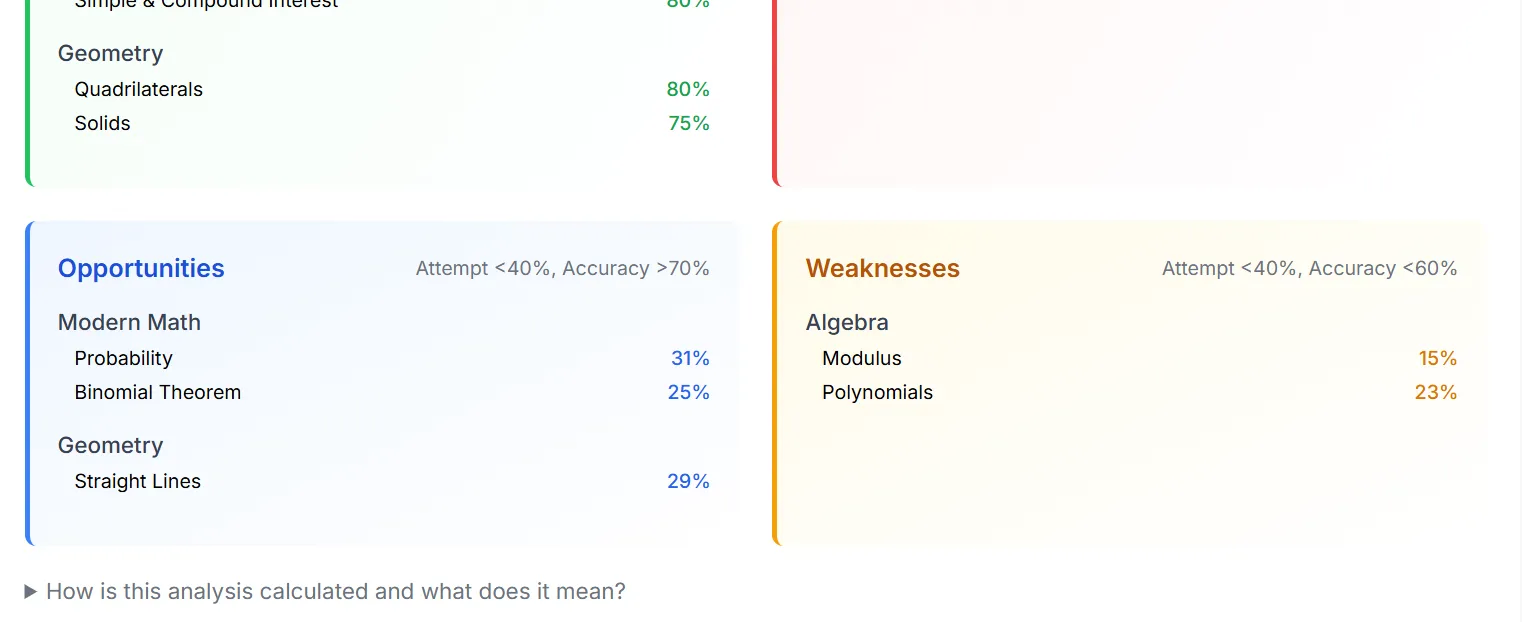Select the Modern Math category label

pyautogui.click(x=129, y=322)
